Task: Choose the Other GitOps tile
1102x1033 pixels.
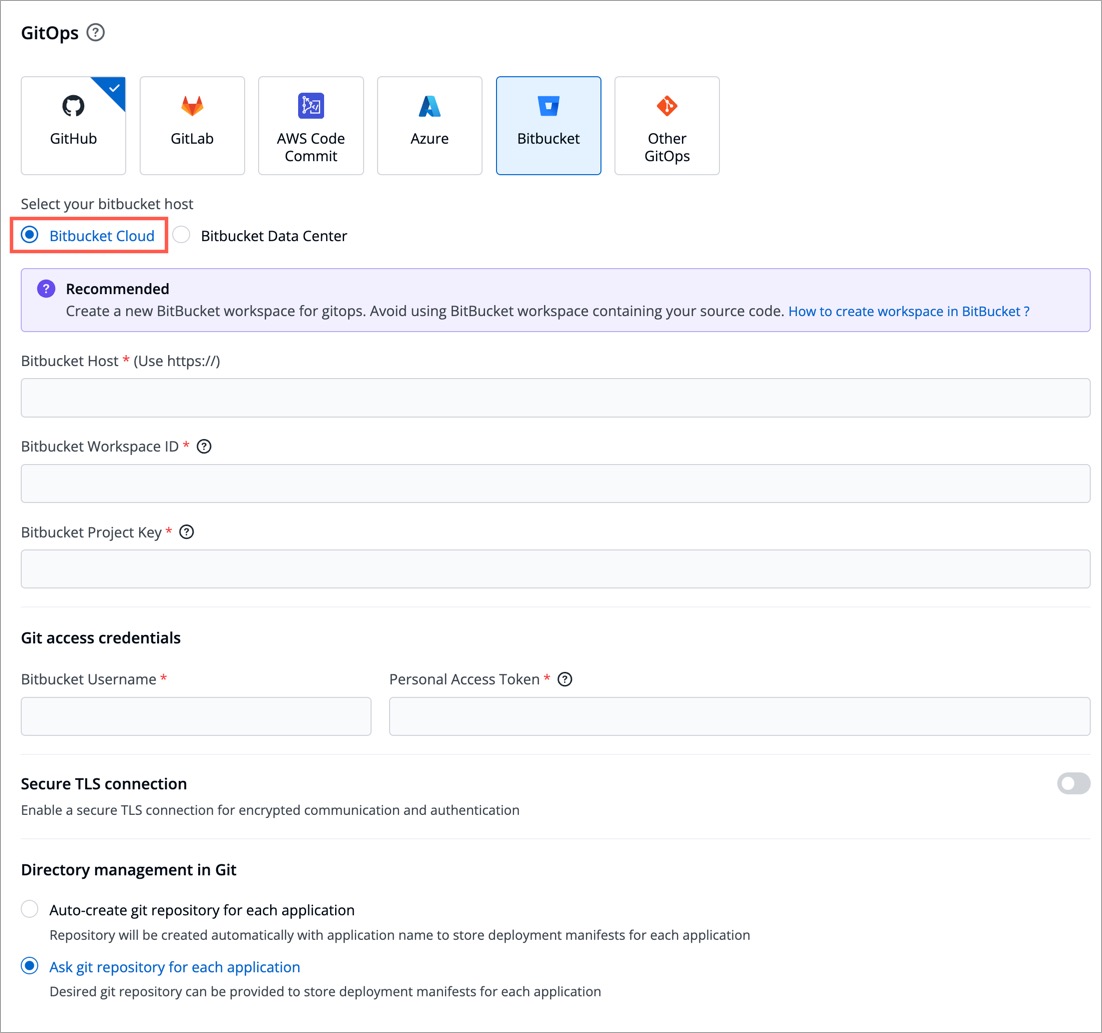Action: [666, 125]
